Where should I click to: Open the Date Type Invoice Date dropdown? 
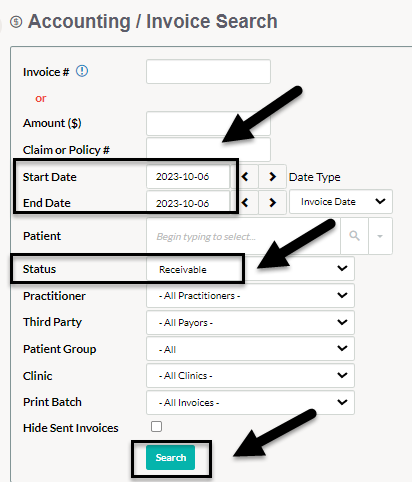[341, 202]
